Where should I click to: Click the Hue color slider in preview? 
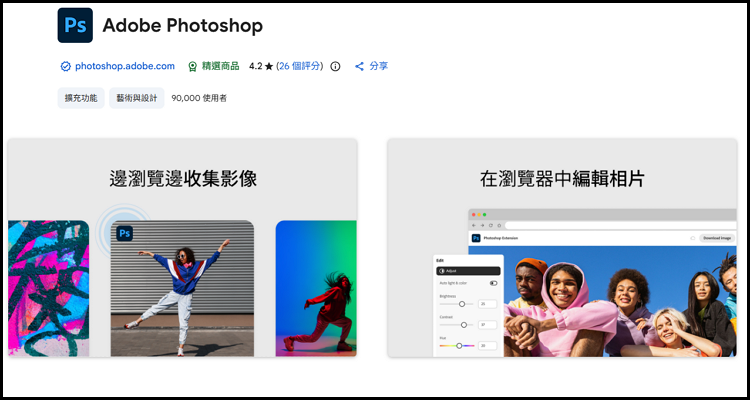coord(456,345)
